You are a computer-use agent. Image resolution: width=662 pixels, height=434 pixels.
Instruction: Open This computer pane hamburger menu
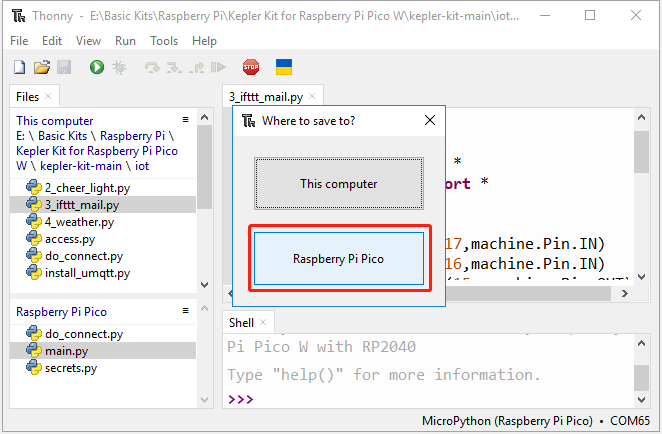[x=185, y=120]
